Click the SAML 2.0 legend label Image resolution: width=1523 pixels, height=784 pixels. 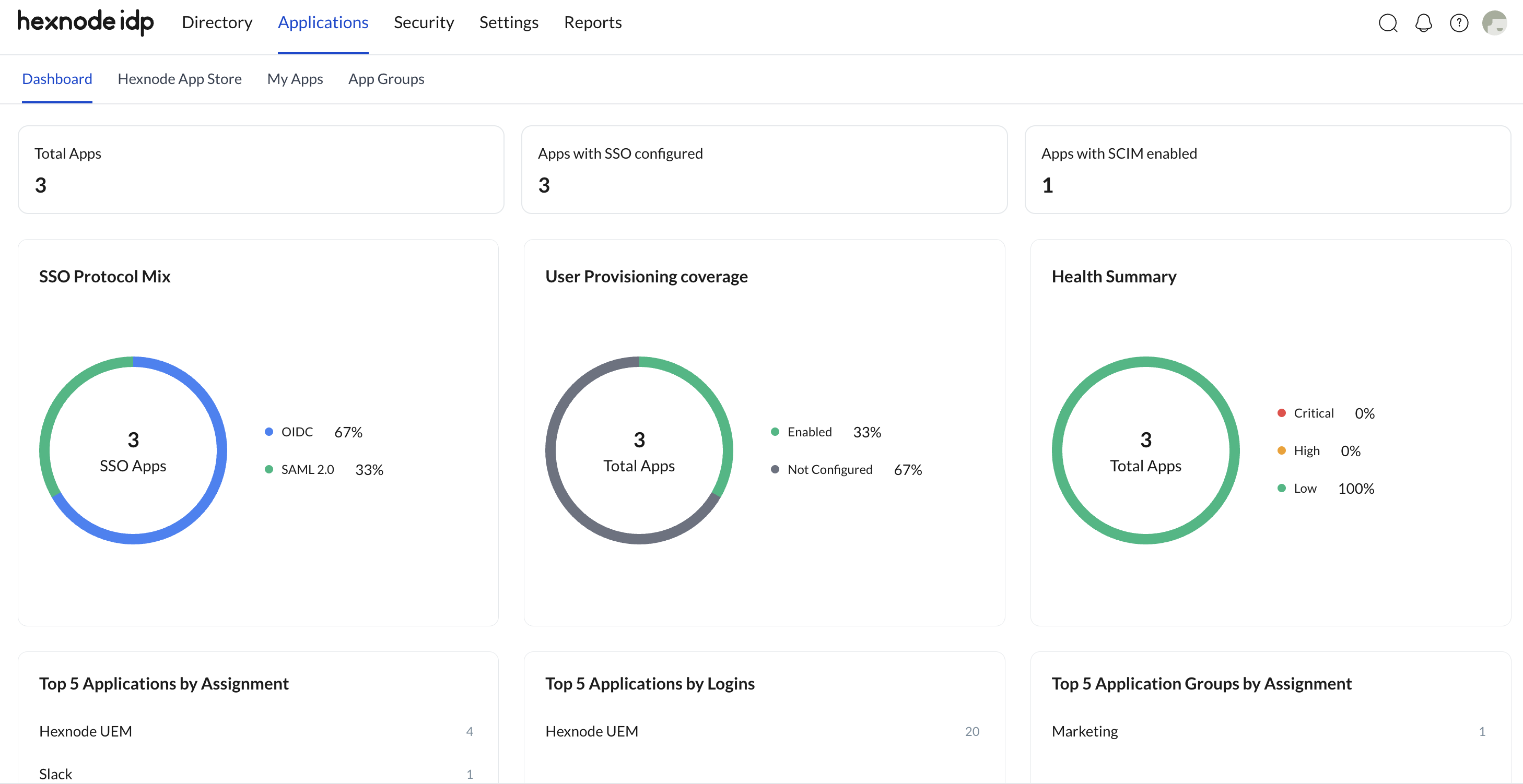coord(308,470)
